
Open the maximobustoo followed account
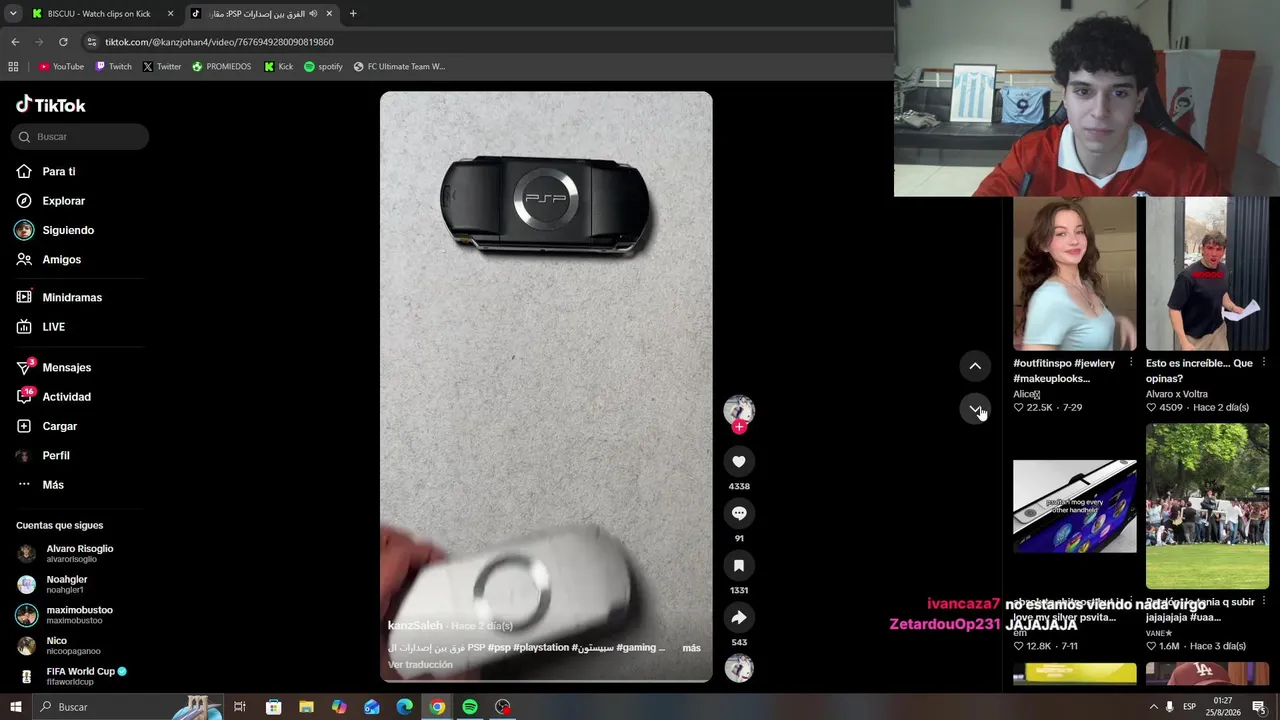click(79, 615)
